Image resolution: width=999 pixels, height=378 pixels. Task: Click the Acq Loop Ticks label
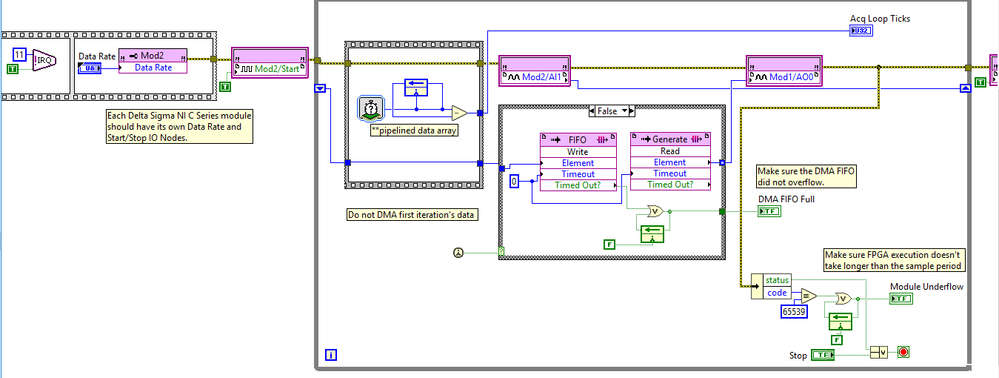click(880, 18)
